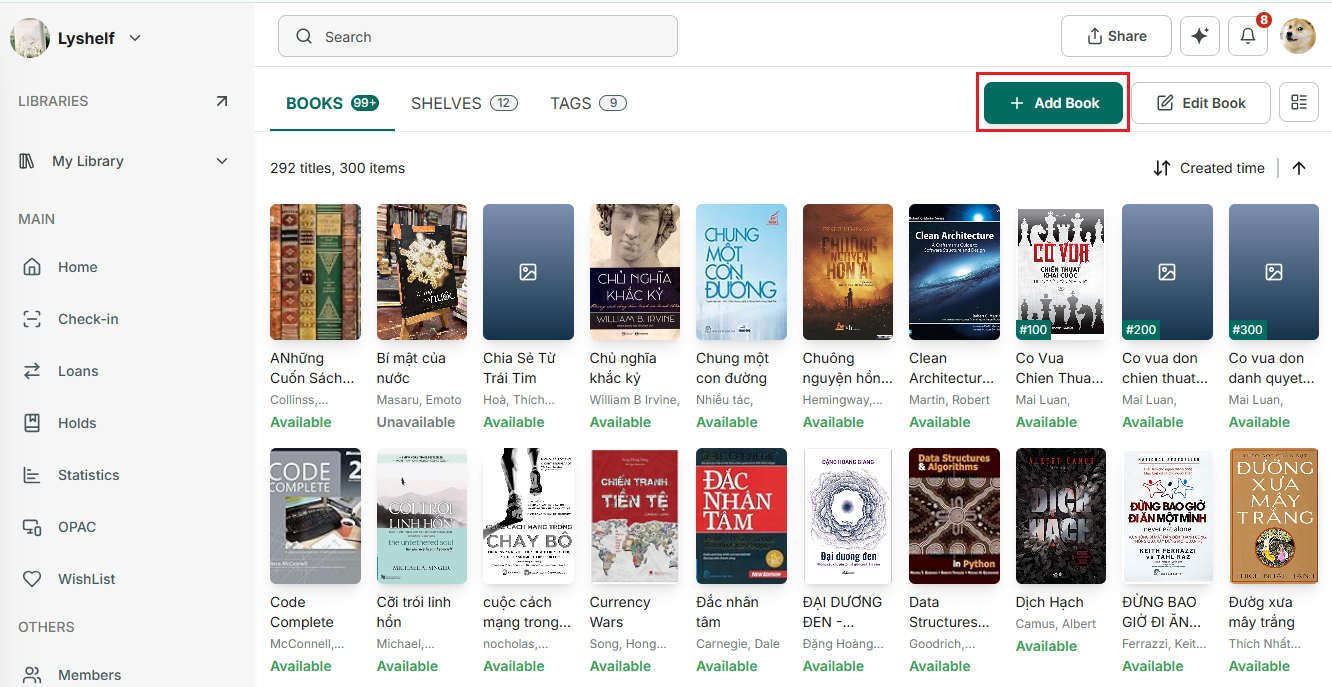Switch to the SHELVES tab

[464, 103]
